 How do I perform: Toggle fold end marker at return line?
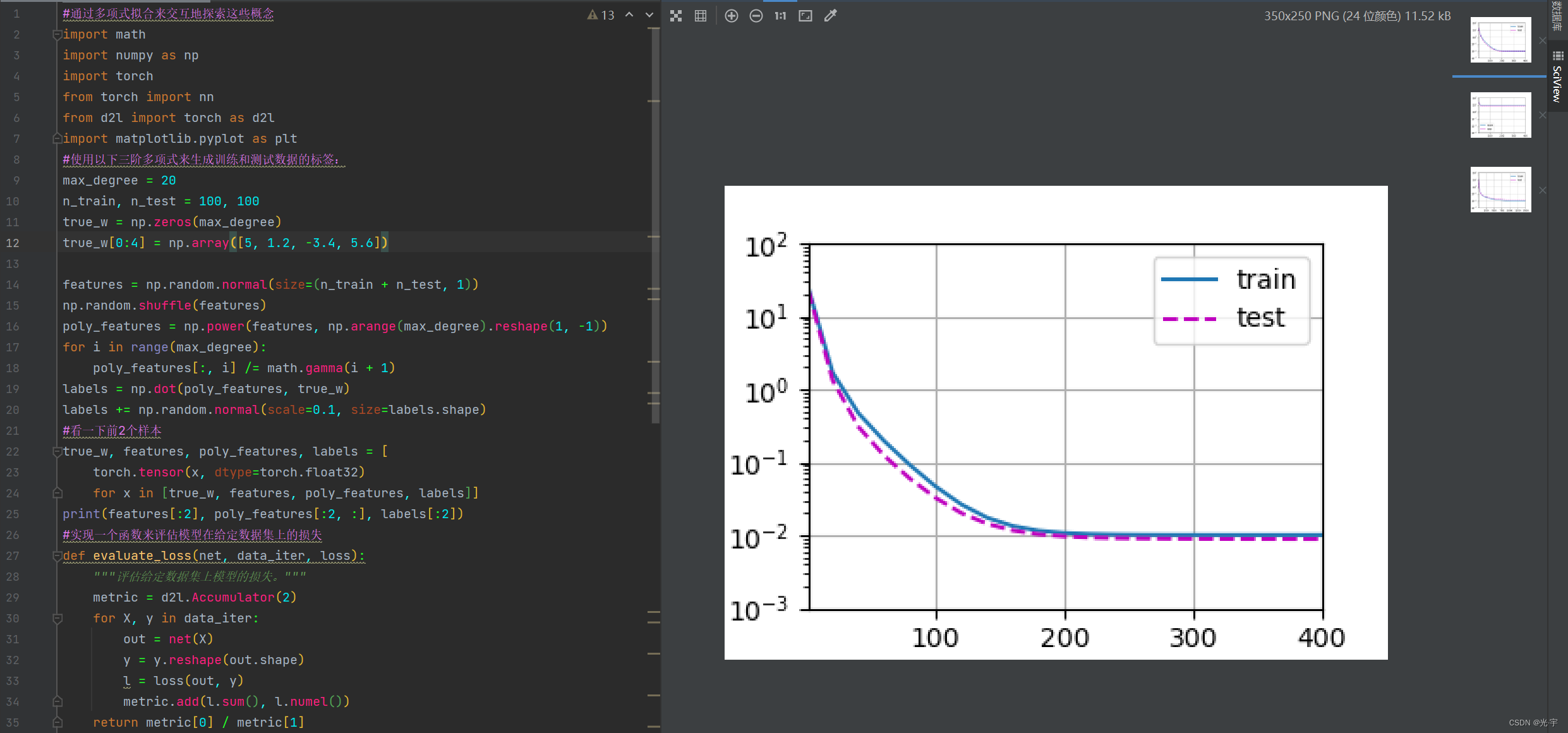(x=57, y=722)
